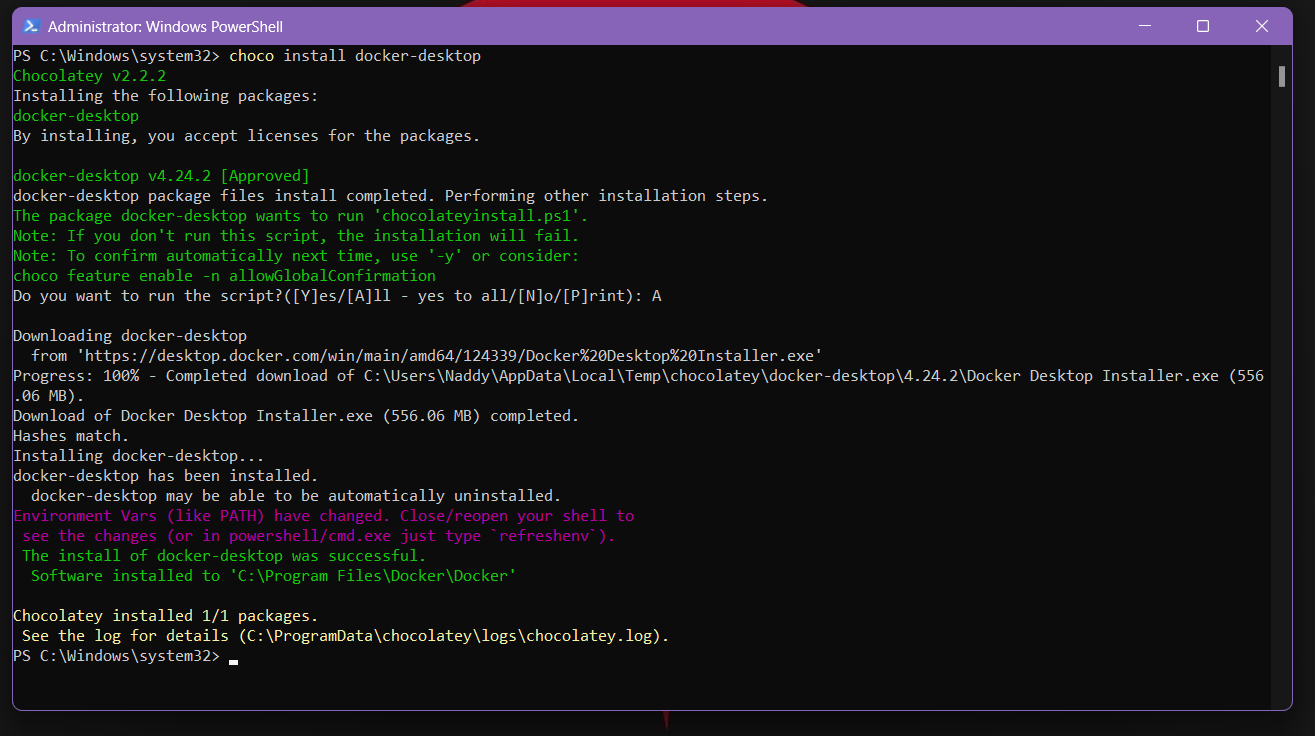This screenshot has width=1315, height=736.
Task: Maximize the PowerShell window
Action: [x=1203, y=26]
